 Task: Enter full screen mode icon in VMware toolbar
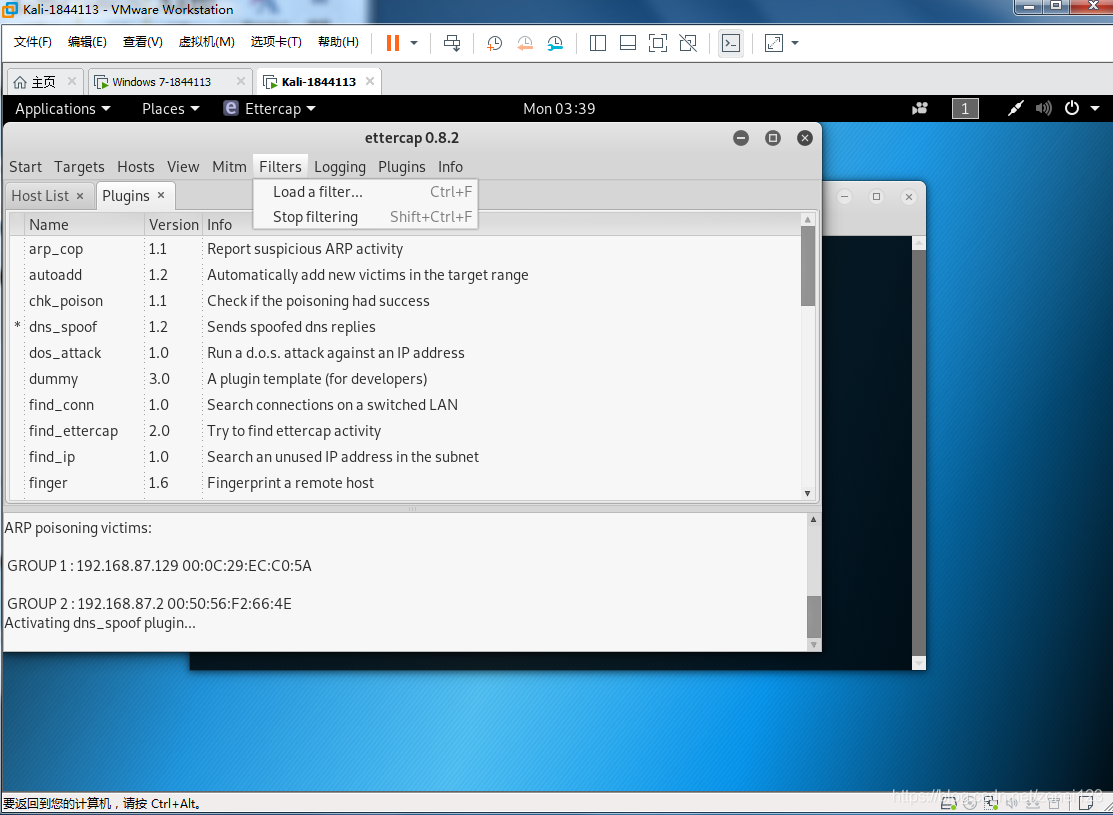tap(658, 43)
